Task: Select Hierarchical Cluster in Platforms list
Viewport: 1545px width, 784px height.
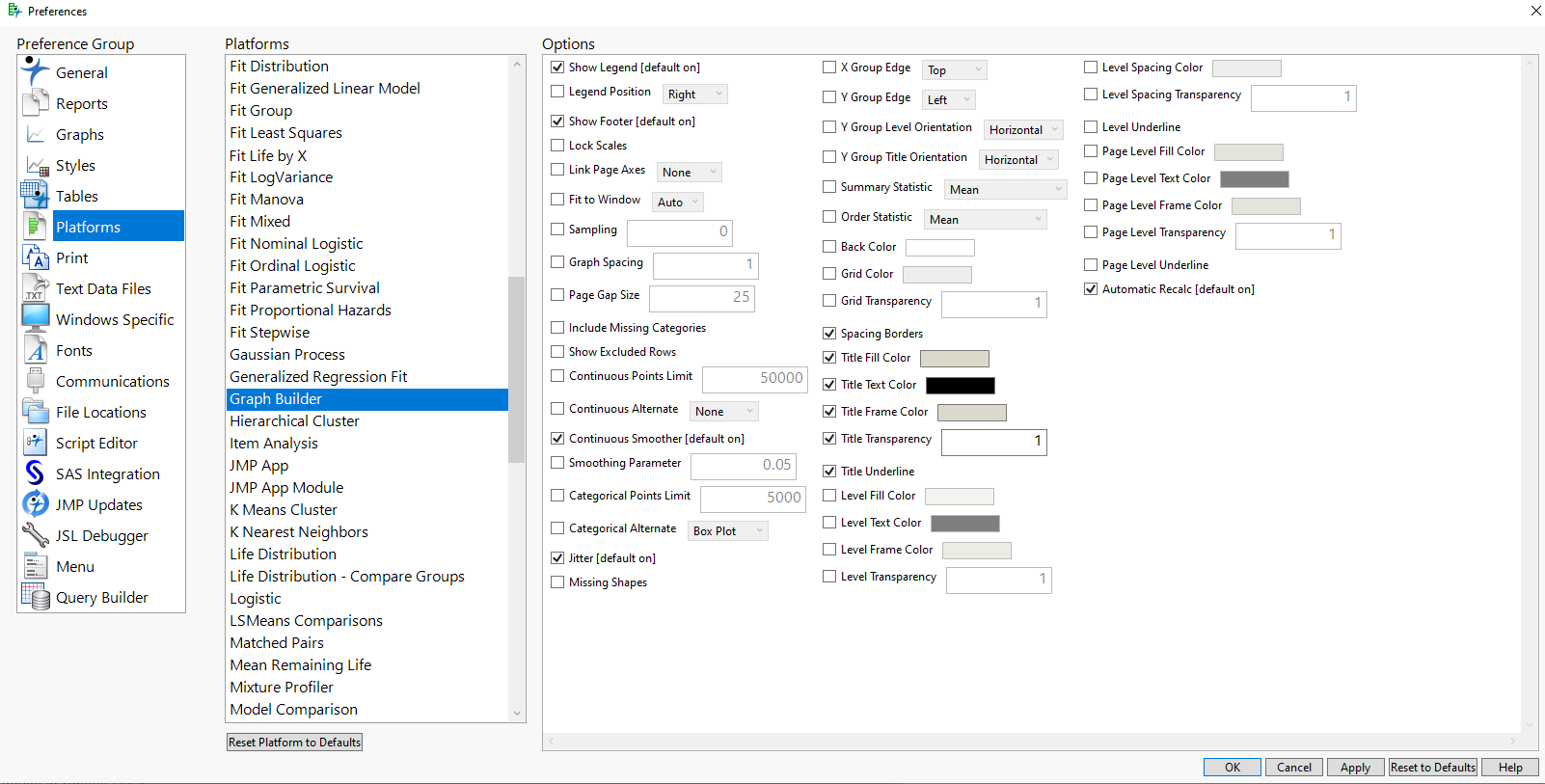Action: pyautogui.click(x=366, y=421)
